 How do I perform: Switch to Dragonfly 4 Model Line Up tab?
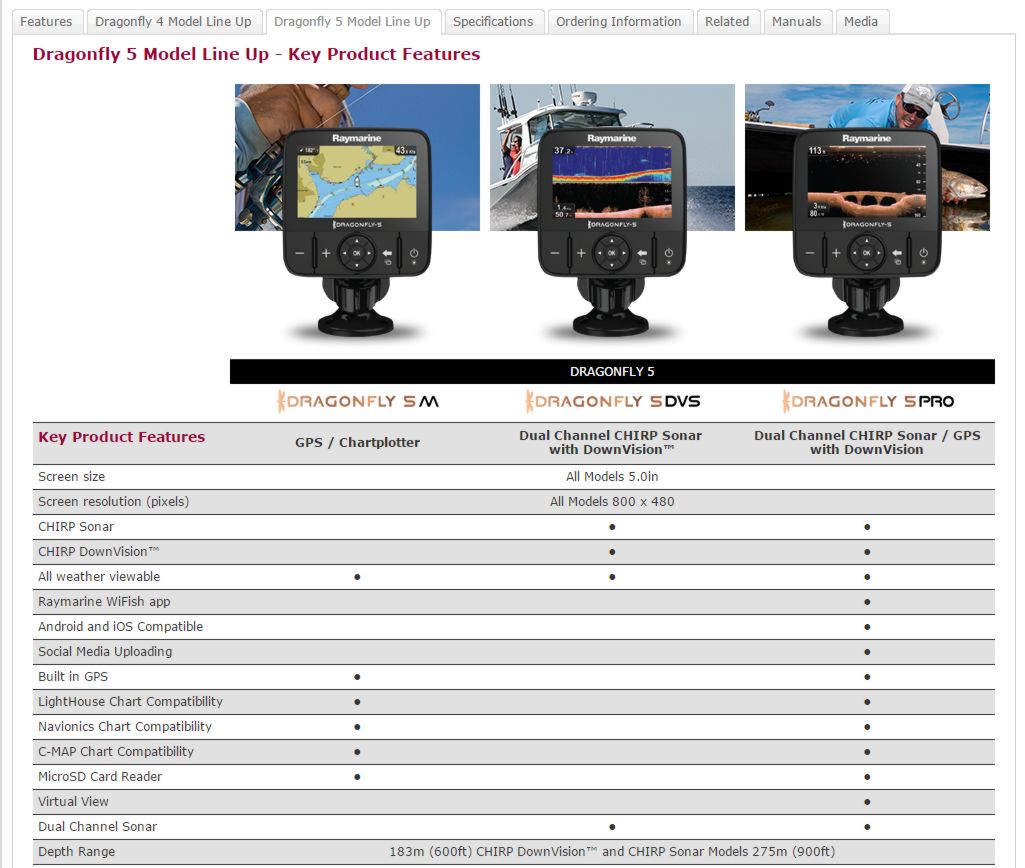pos(173,22)
